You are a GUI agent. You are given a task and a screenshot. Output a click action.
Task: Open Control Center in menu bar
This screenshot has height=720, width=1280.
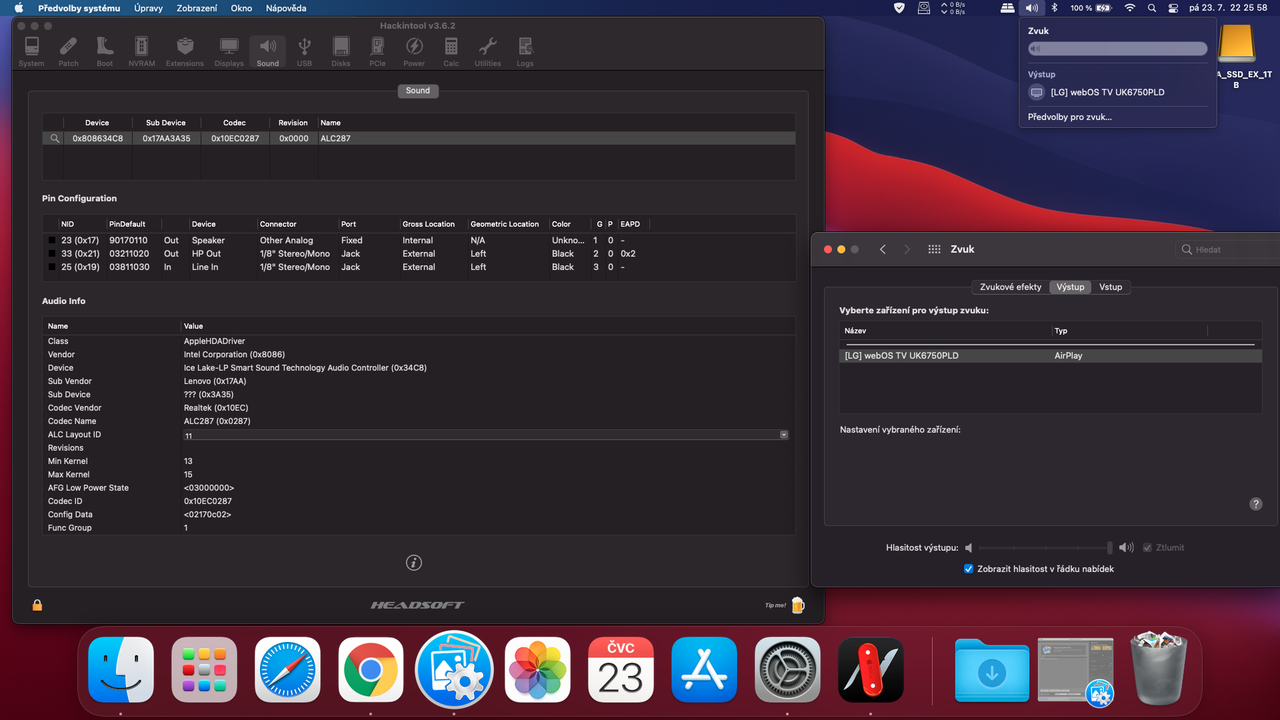pos(1173,8)
